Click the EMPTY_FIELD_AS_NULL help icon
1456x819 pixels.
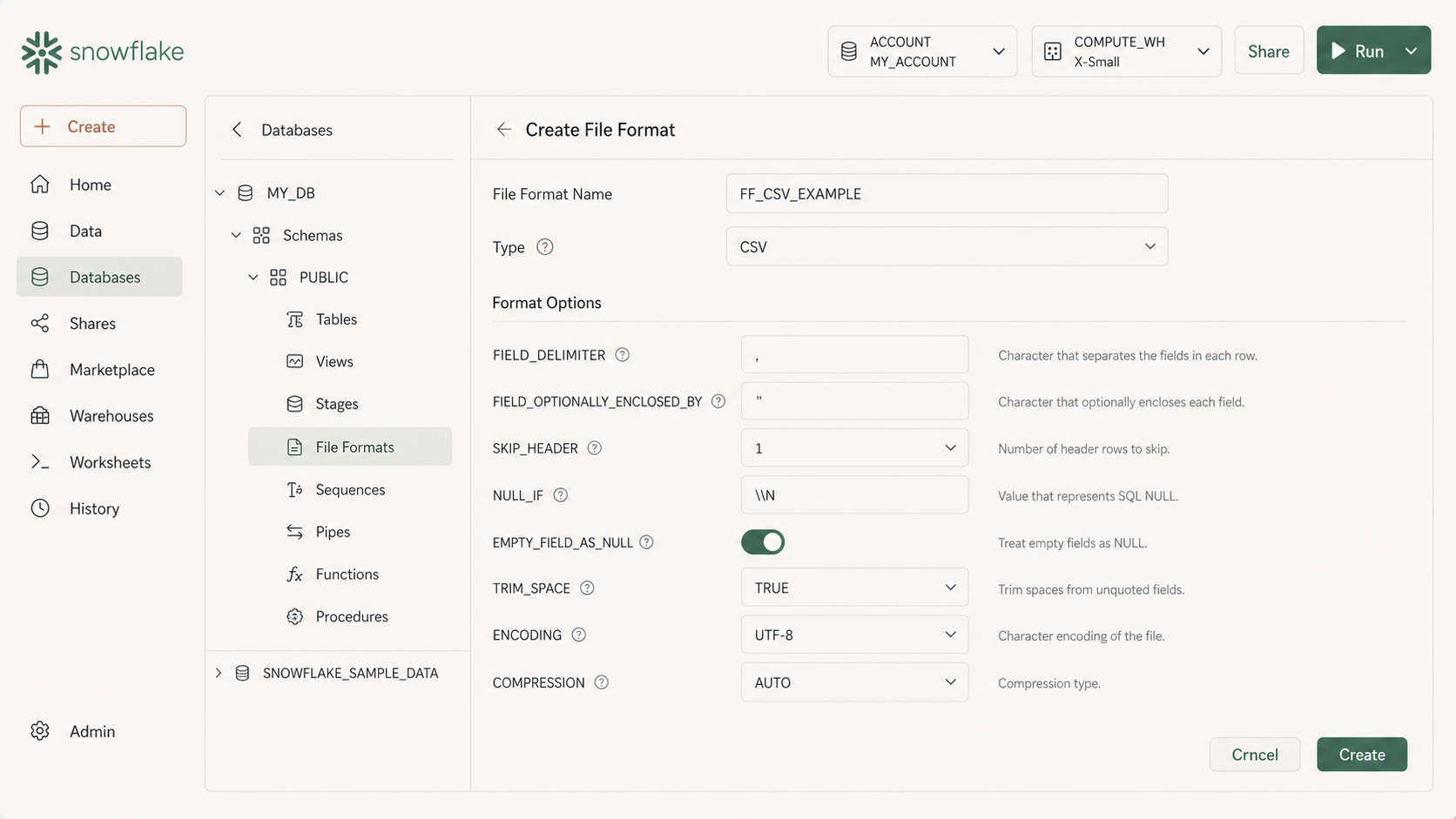coord(646,542)
